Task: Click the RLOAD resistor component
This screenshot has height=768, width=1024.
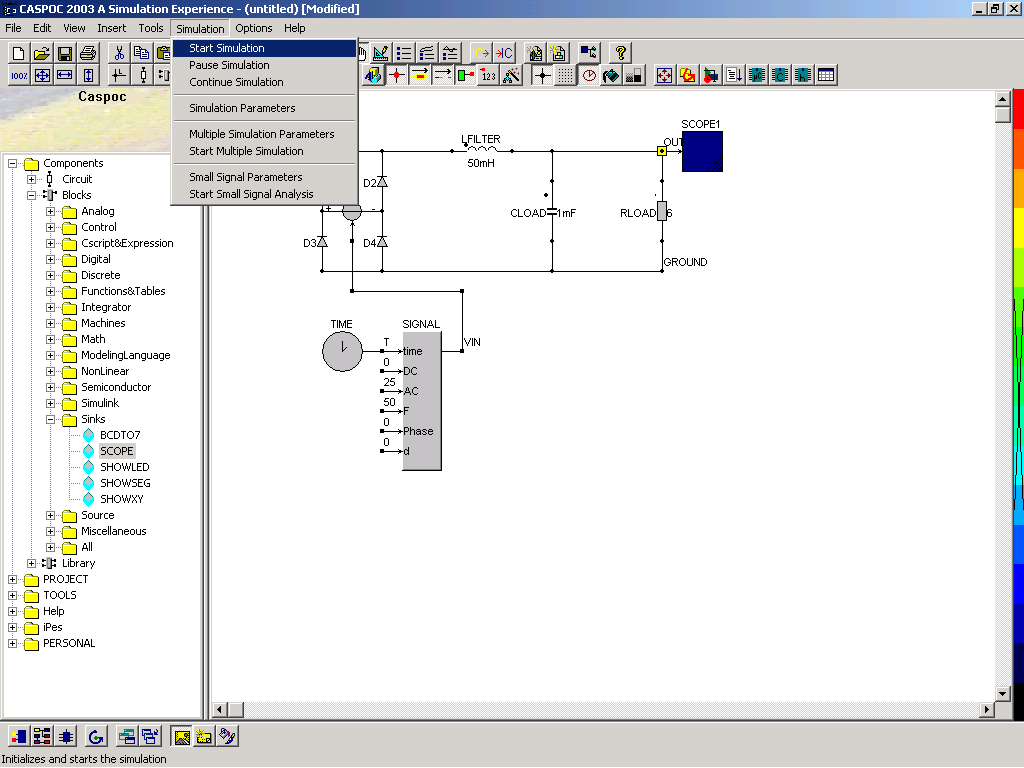Action: [662, 211]
